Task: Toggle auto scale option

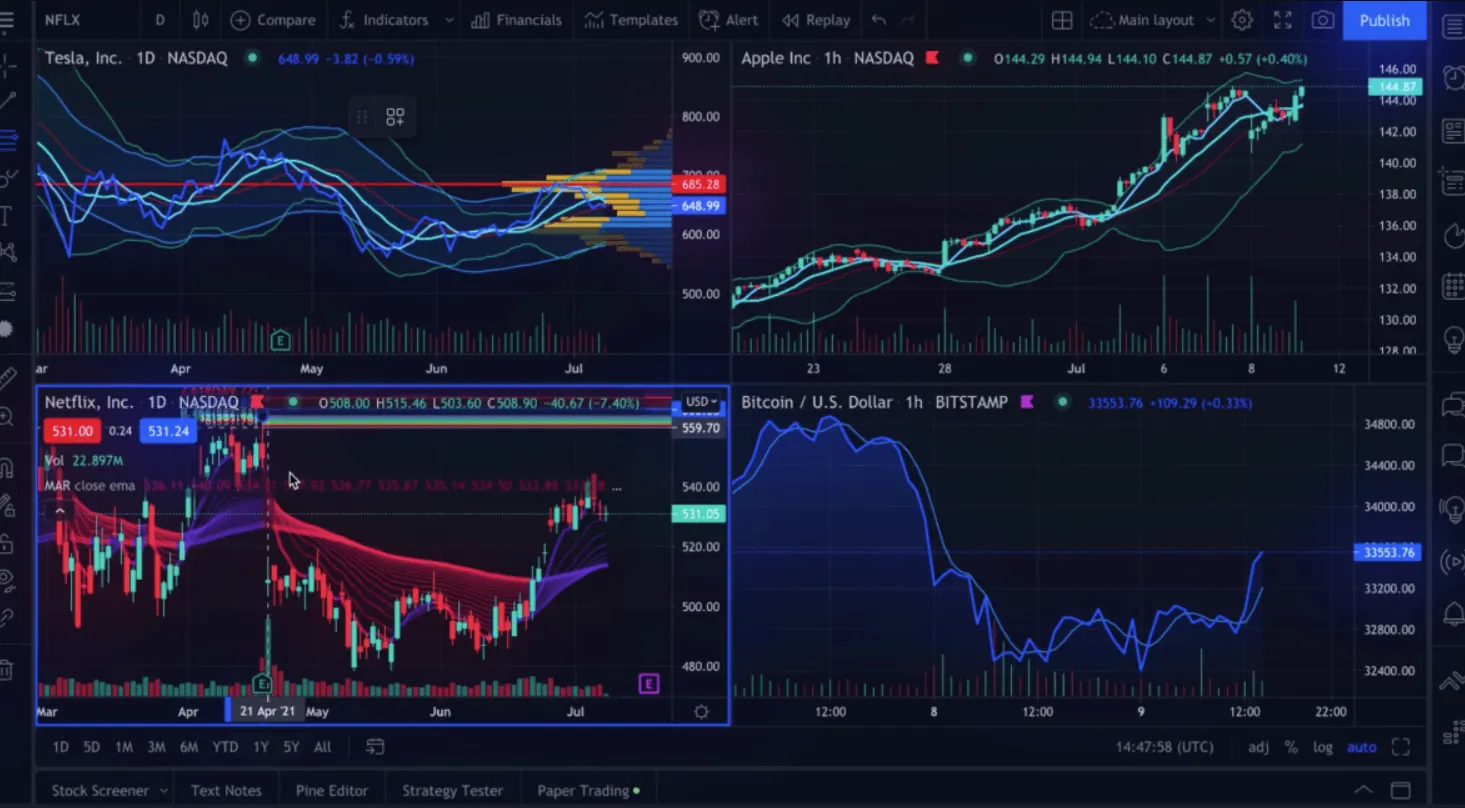Action: [x=1361, y=747]
